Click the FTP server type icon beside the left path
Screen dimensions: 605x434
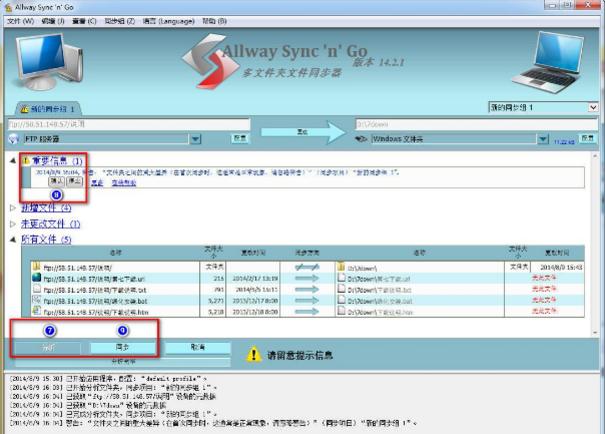click(x=14, y=139)
